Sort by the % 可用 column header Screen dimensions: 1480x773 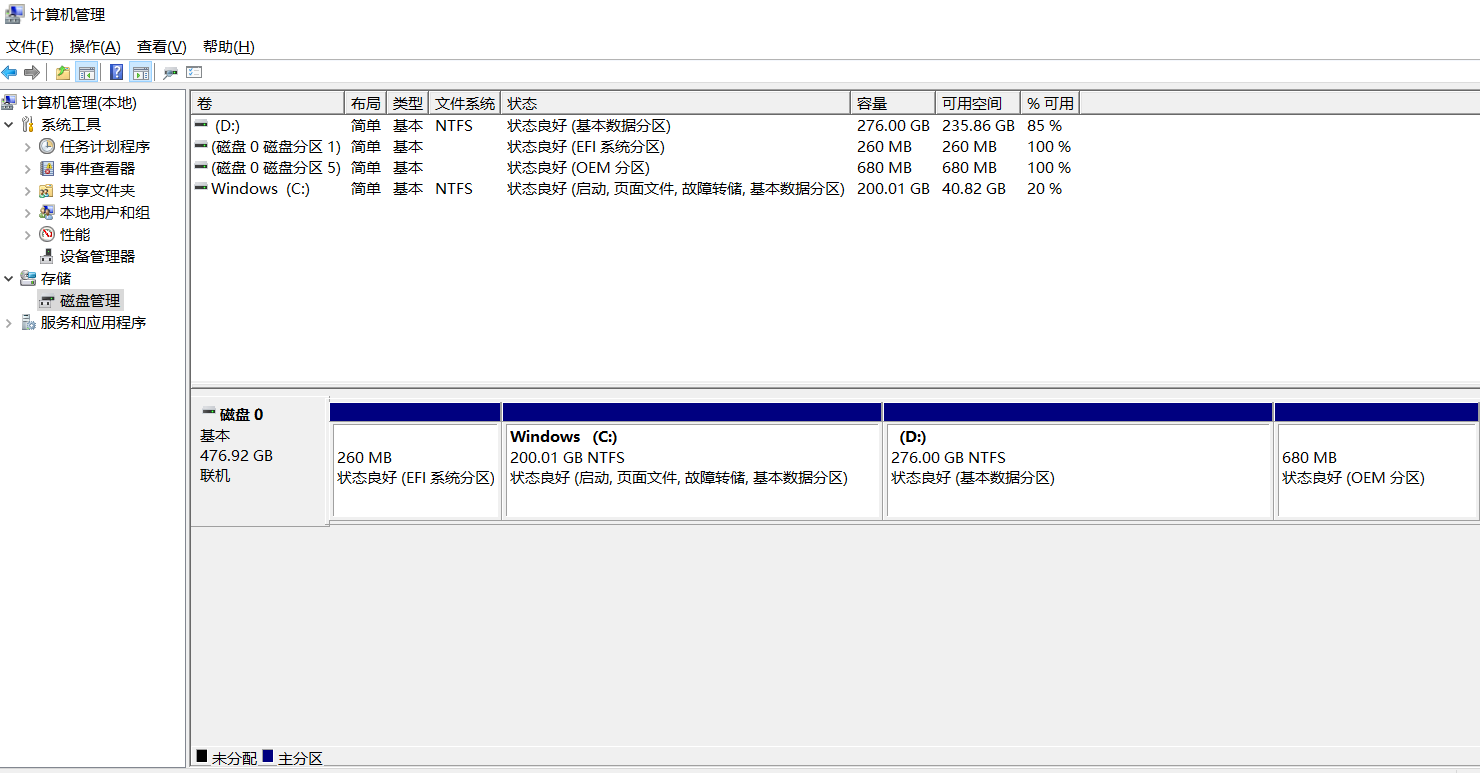[x=1050, y=103]
